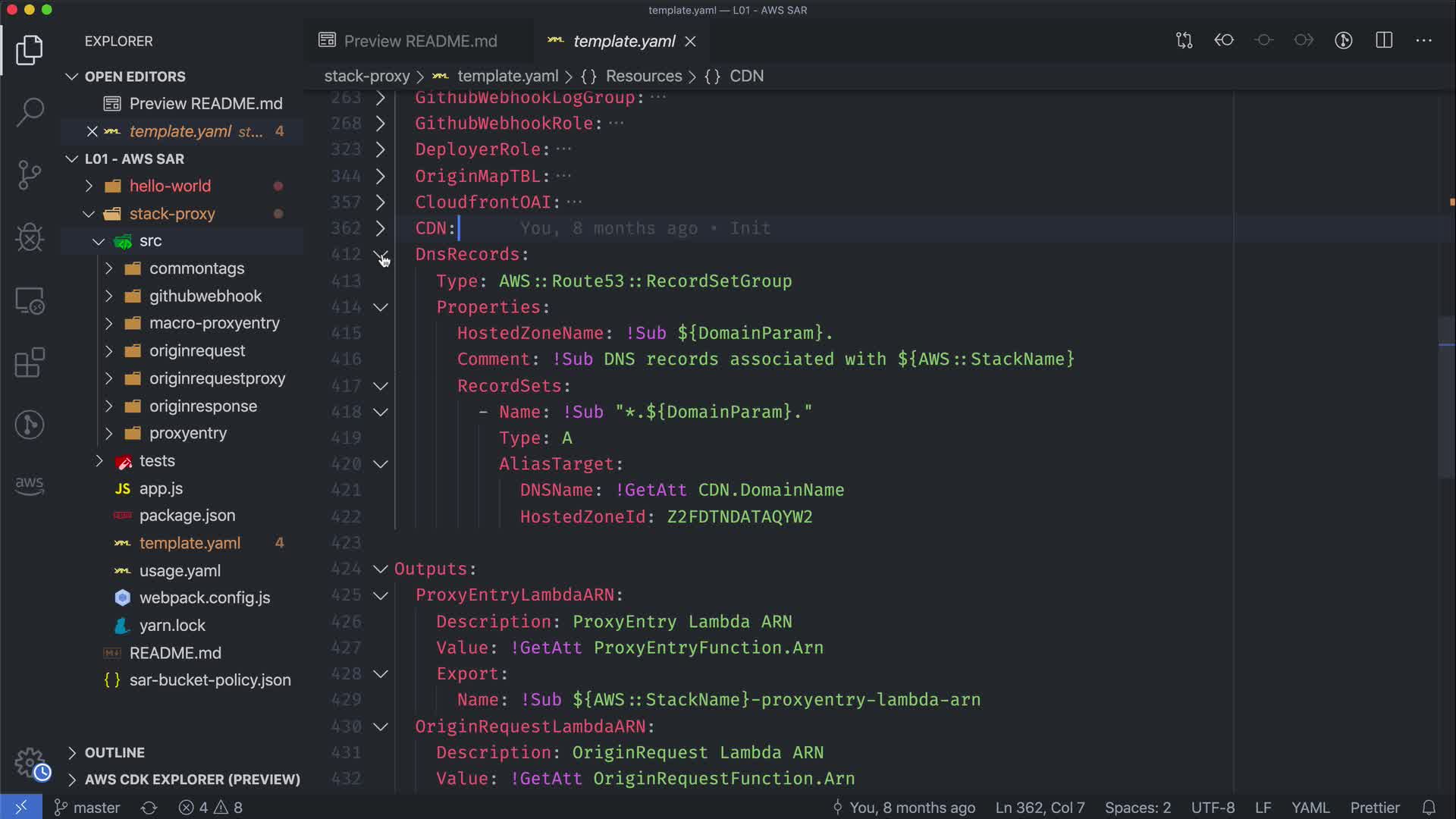1456x819 pixels.
Task: Collapse the Outputs section fold arrow
Action: [x=381, y=569]
